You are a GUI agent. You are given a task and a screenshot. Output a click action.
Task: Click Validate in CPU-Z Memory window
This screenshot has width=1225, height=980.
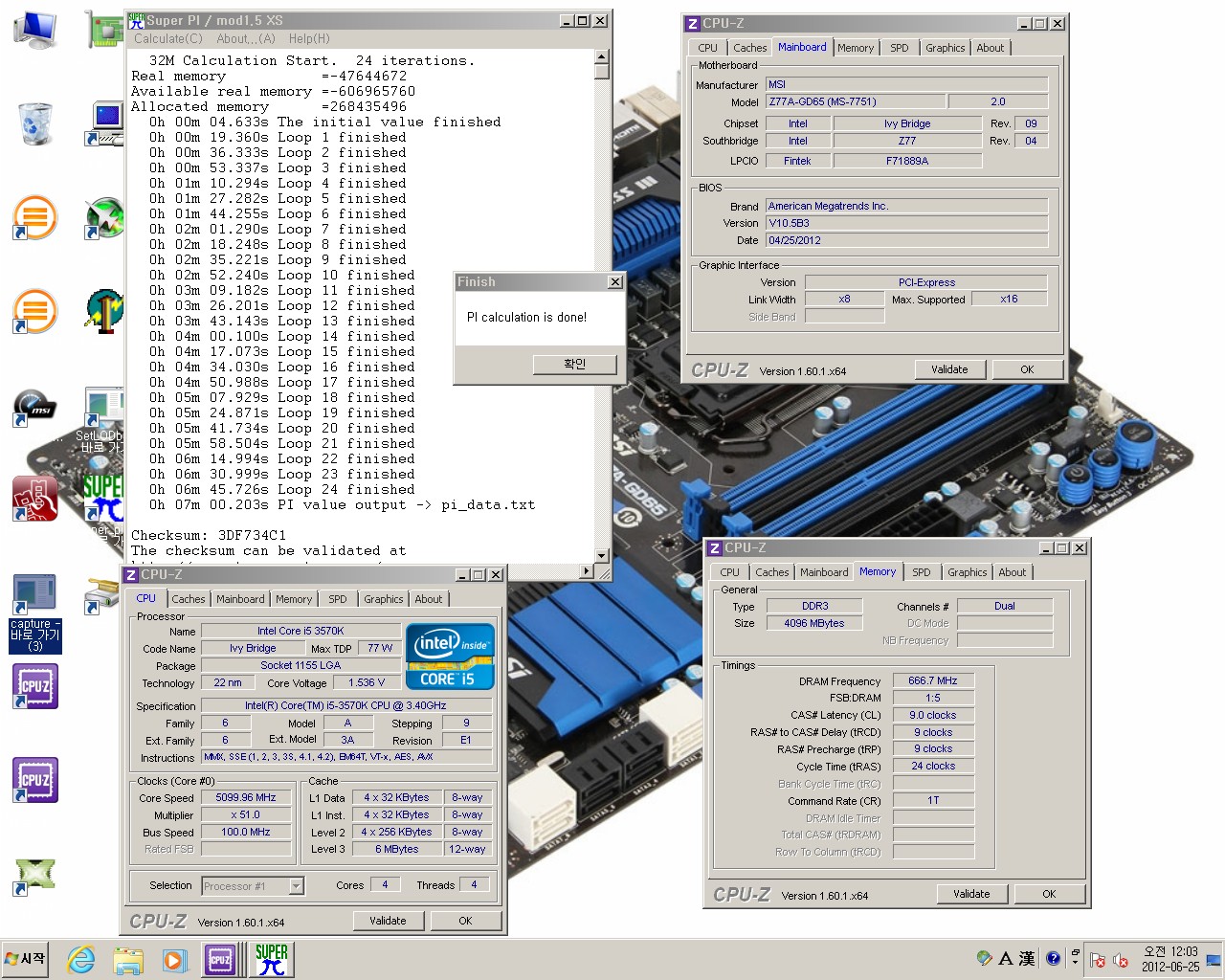tap(971, 894)
